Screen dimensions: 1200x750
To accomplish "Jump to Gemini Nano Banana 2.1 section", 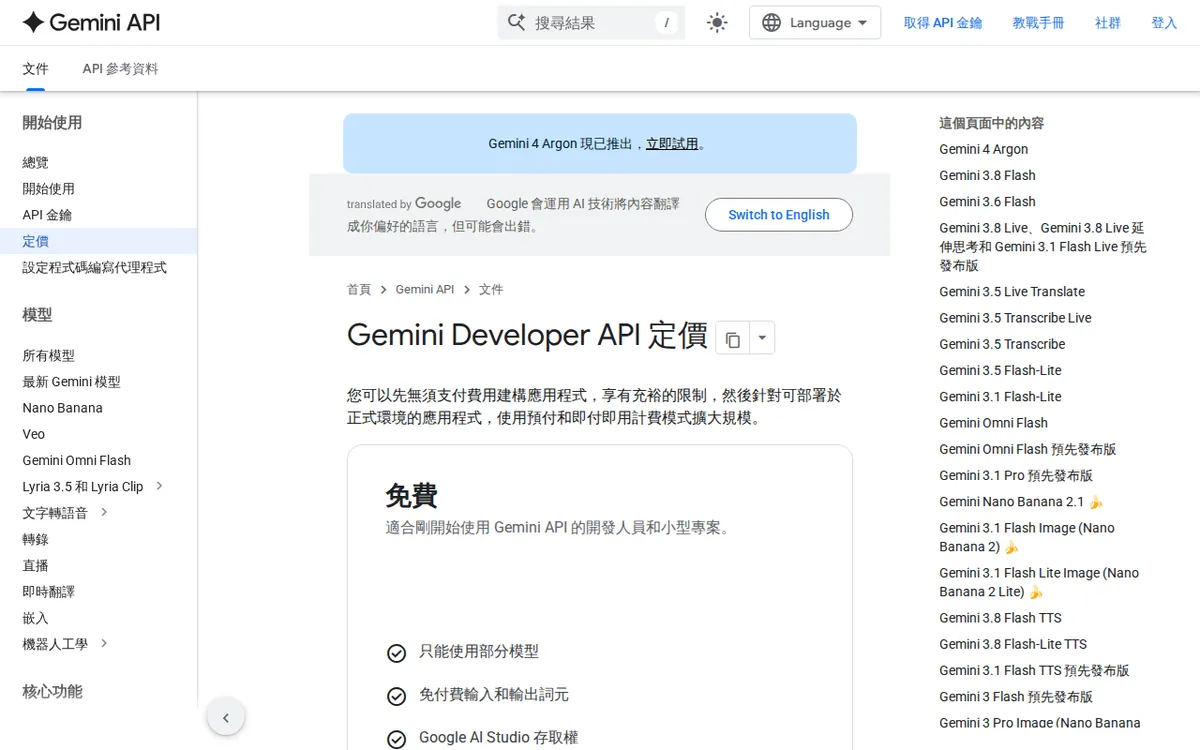I will tap(1021, 501).
